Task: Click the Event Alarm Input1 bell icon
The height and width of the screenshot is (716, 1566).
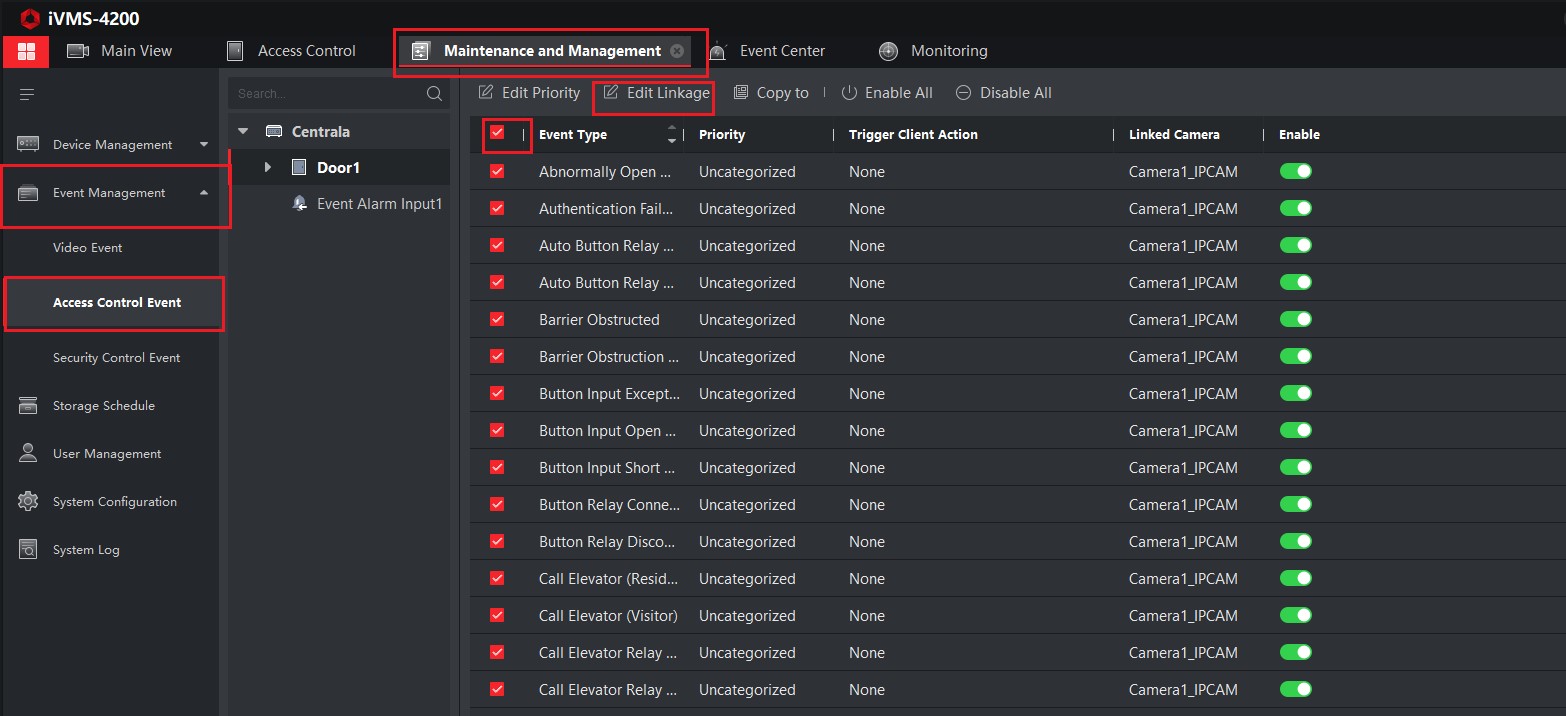Action: pyautogui.click(x=299, y=203)
